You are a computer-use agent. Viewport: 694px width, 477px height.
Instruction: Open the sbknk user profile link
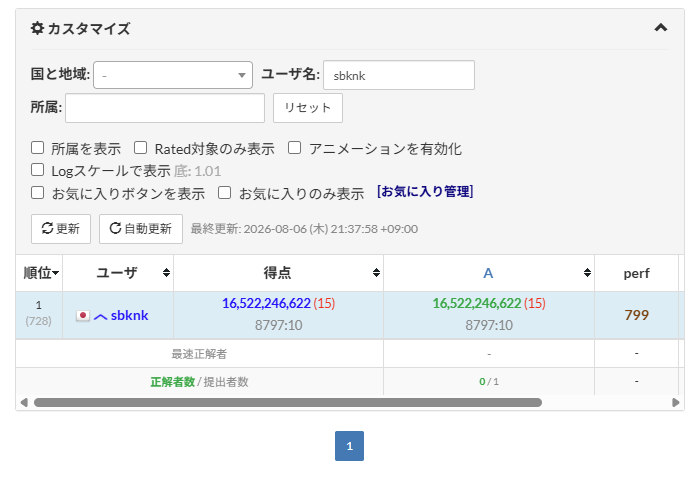(x=129, y=315)
